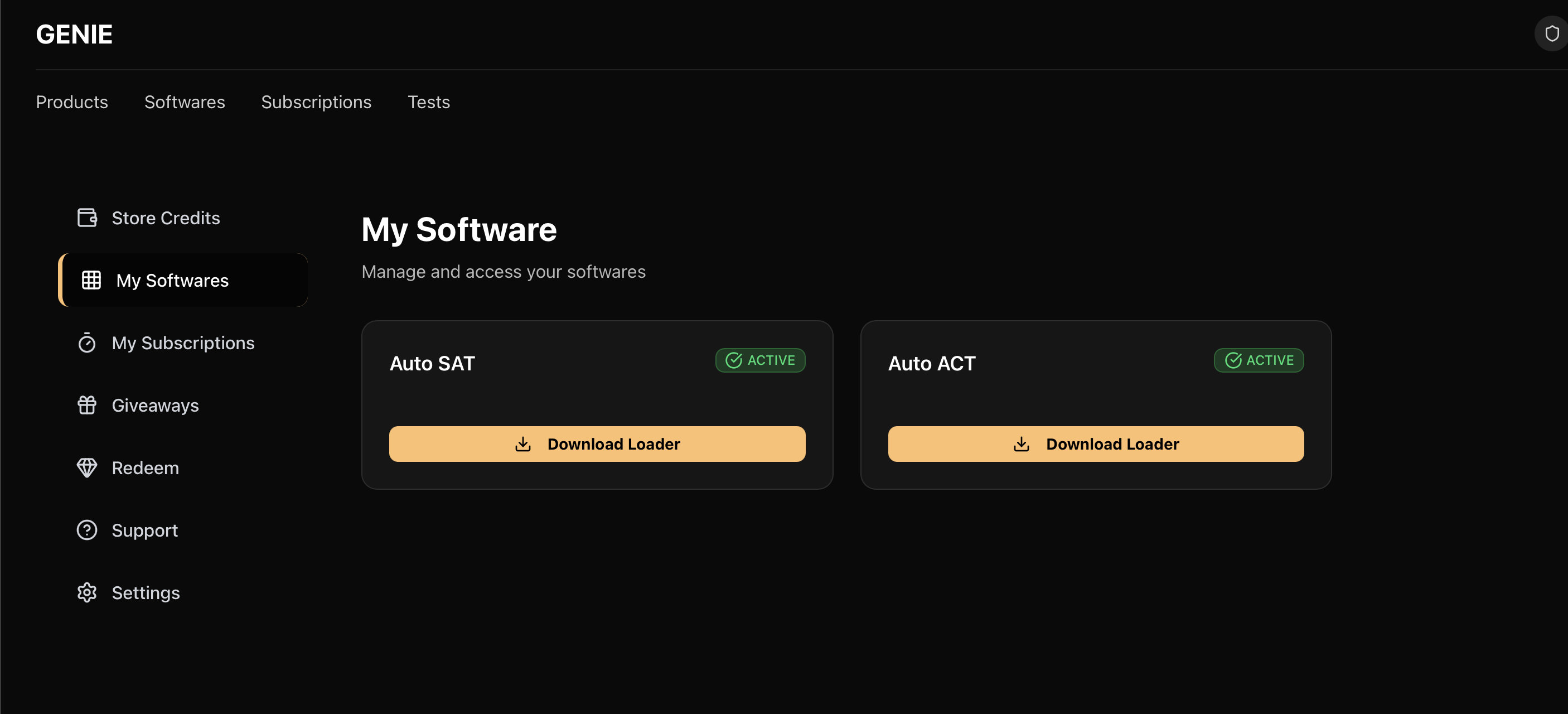Image resolution: width=1568 pixels, height=714 pixels.
Task: Open the Auto ACT software card title
Action: click(x=932, y=363)
